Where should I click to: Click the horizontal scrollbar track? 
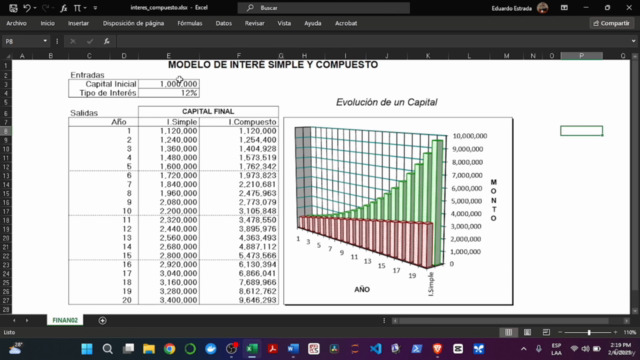pyautogui.click(x=510, y=321)
